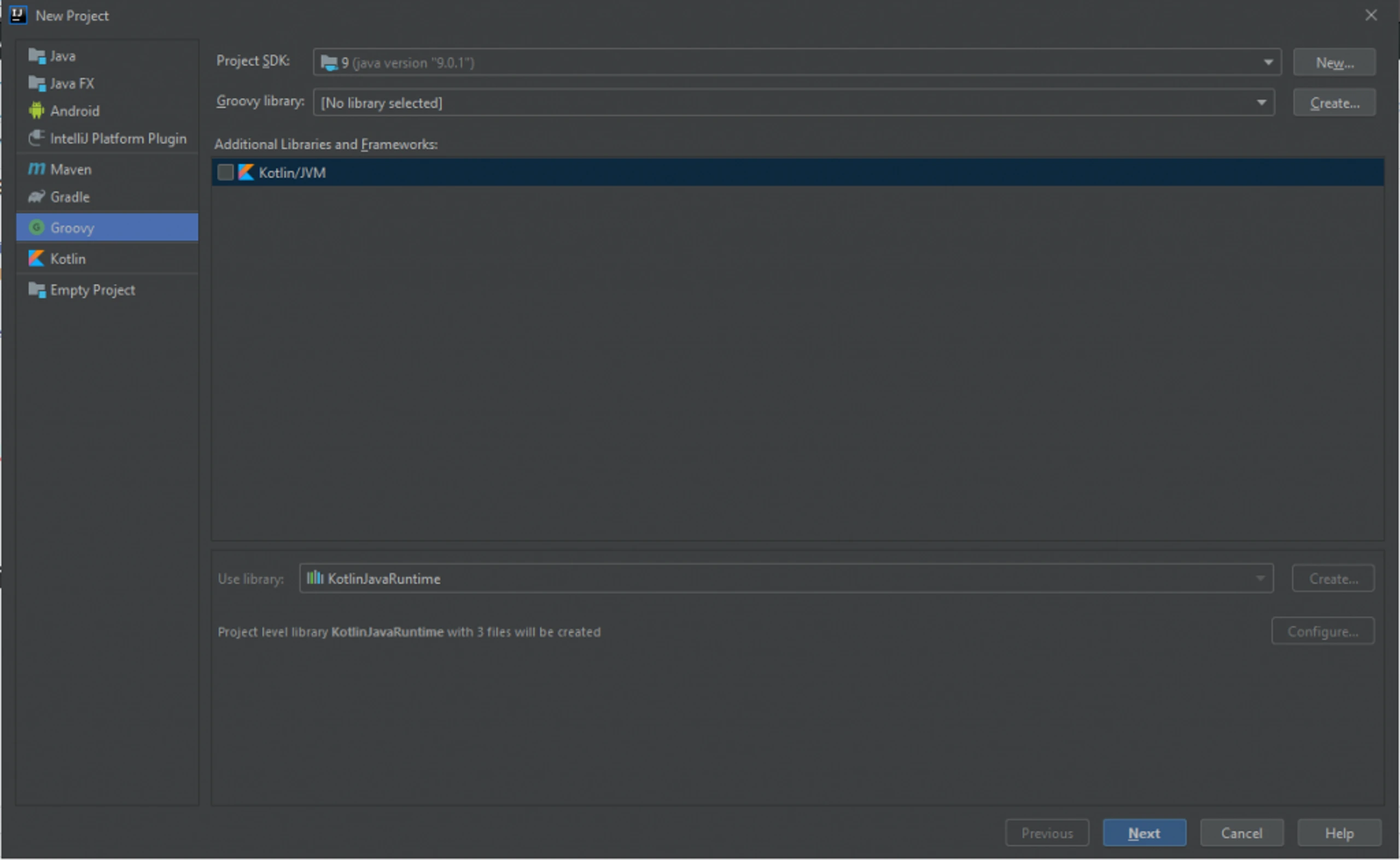Open the Use library KotlinJavaRuntime combo box
Image resolution: width=1400 pixels, height=860 pixels.
[786, 578]
